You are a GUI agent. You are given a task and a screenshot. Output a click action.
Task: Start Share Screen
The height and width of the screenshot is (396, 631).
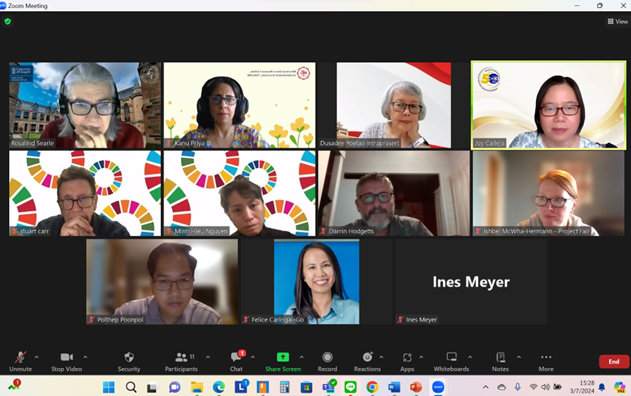[x=283, y=361]
